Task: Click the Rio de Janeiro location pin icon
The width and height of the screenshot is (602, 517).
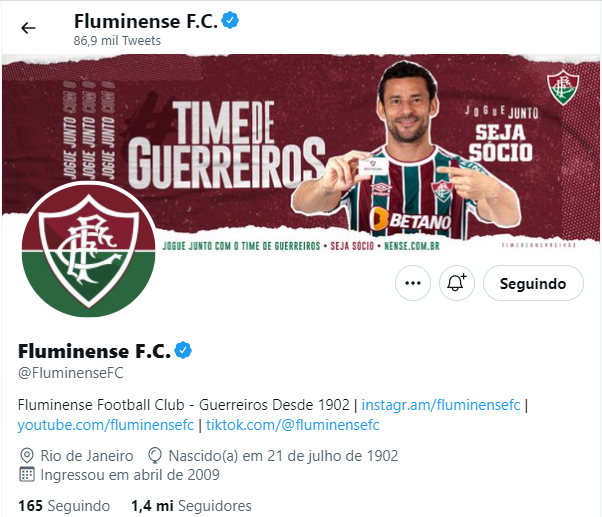Action: 26,456
